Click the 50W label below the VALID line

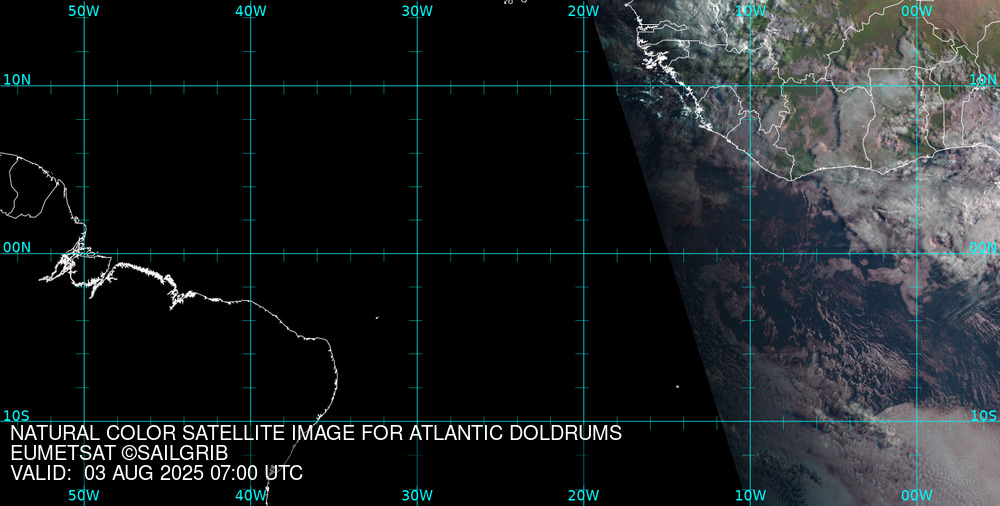[84, 495]
